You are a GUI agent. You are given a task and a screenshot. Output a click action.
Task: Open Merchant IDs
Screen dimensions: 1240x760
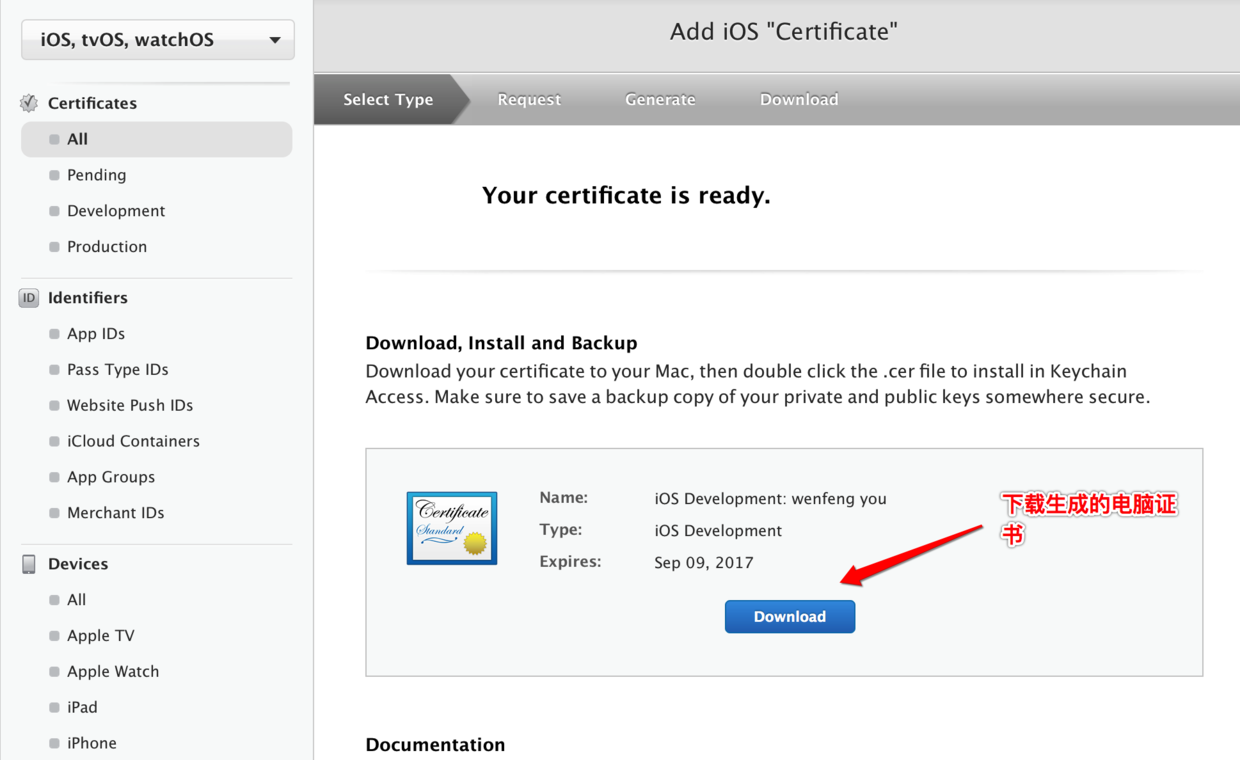click(116, 513)
